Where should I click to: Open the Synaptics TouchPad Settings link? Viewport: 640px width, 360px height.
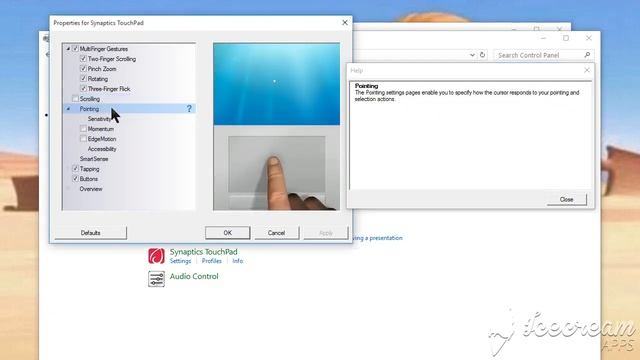pos(180,261)
